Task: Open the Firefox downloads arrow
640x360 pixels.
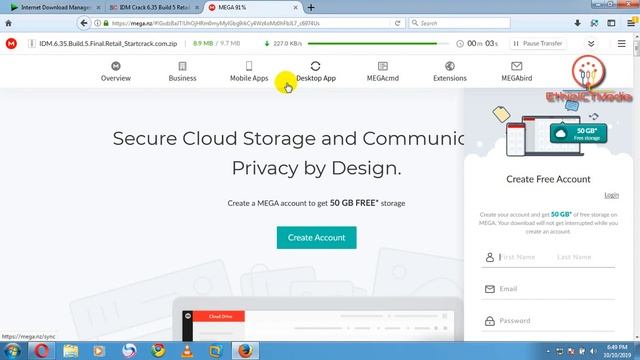Action: click(577, 23)
